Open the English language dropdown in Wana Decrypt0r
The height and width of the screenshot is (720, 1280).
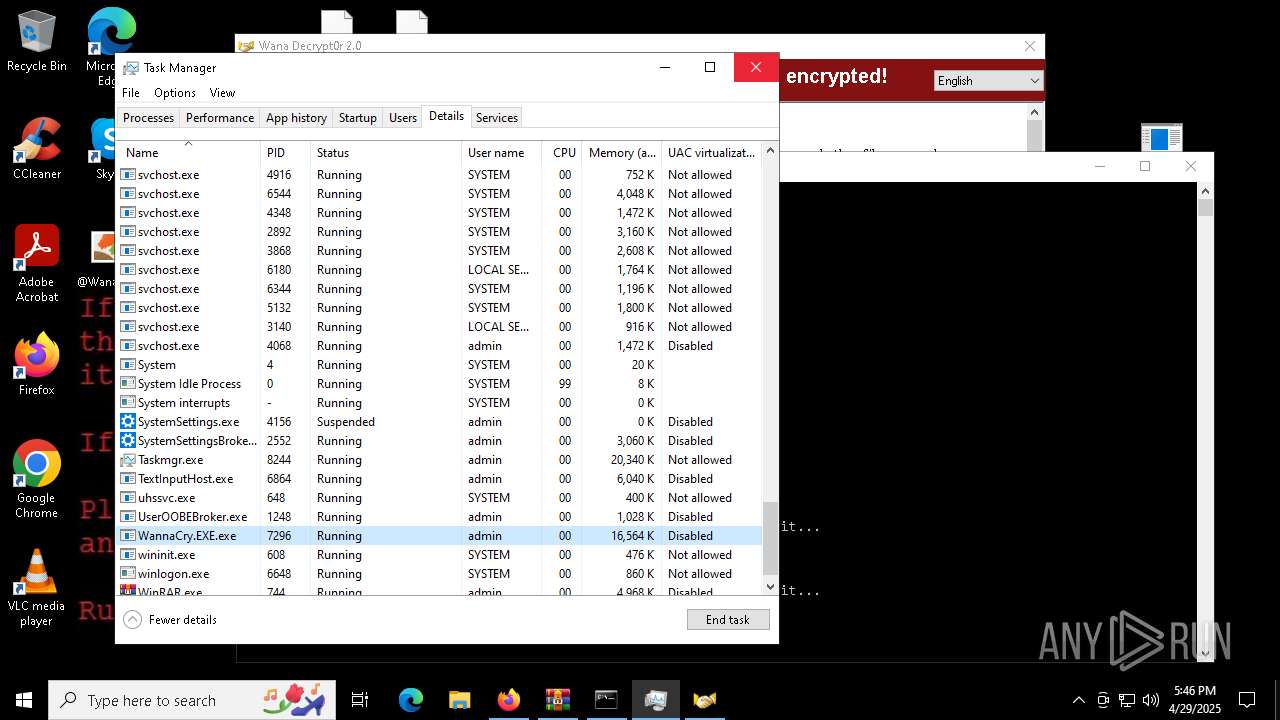(988, 81)
